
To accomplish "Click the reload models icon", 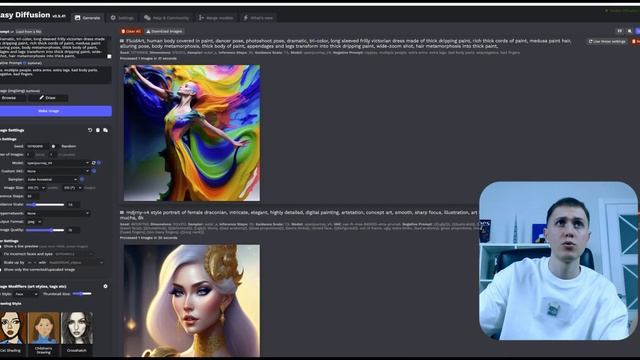I will [93, 163].
